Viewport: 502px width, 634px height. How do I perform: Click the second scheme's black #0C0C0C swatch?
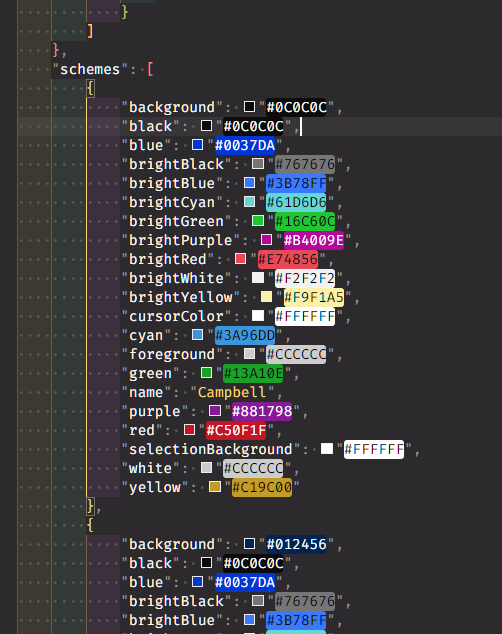click(x=207, y=563)
